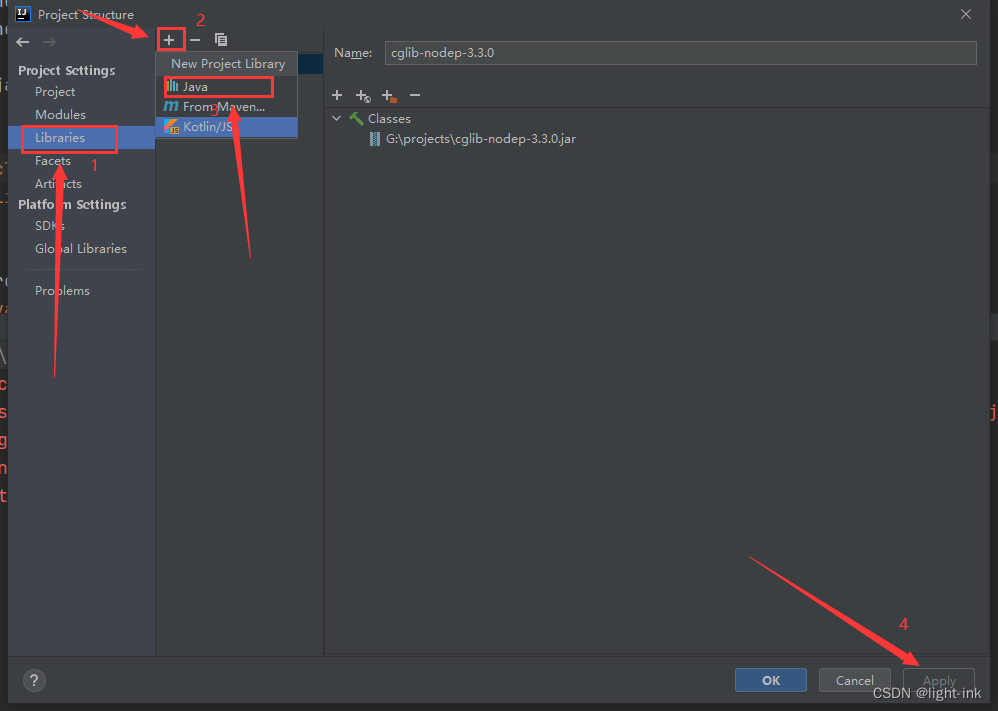
Task: Open the Problems section
Action: pyautogui.click(x=62, y=290)
